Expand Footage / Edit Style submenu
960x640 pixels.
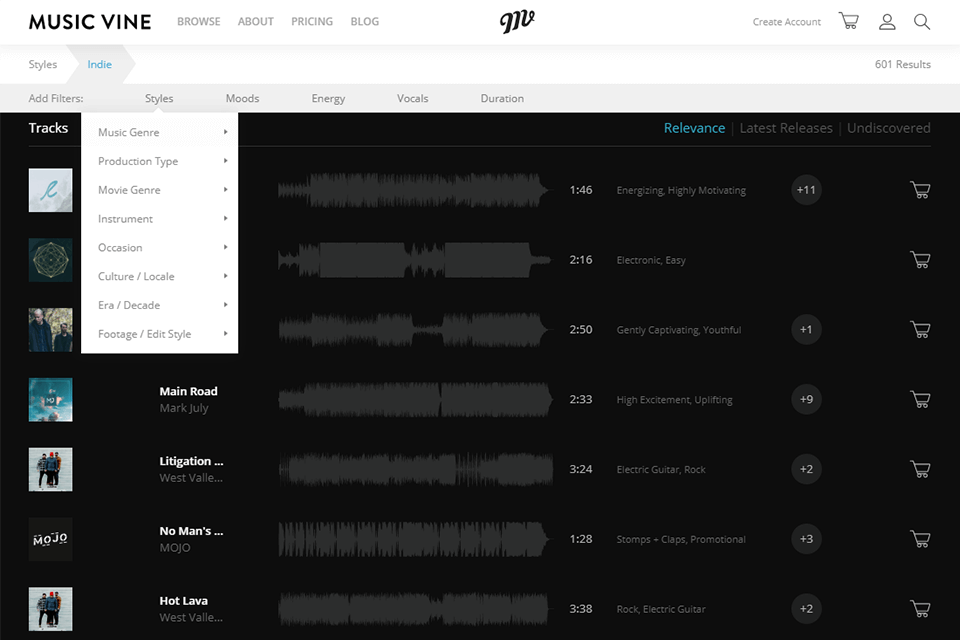point(160,334)
